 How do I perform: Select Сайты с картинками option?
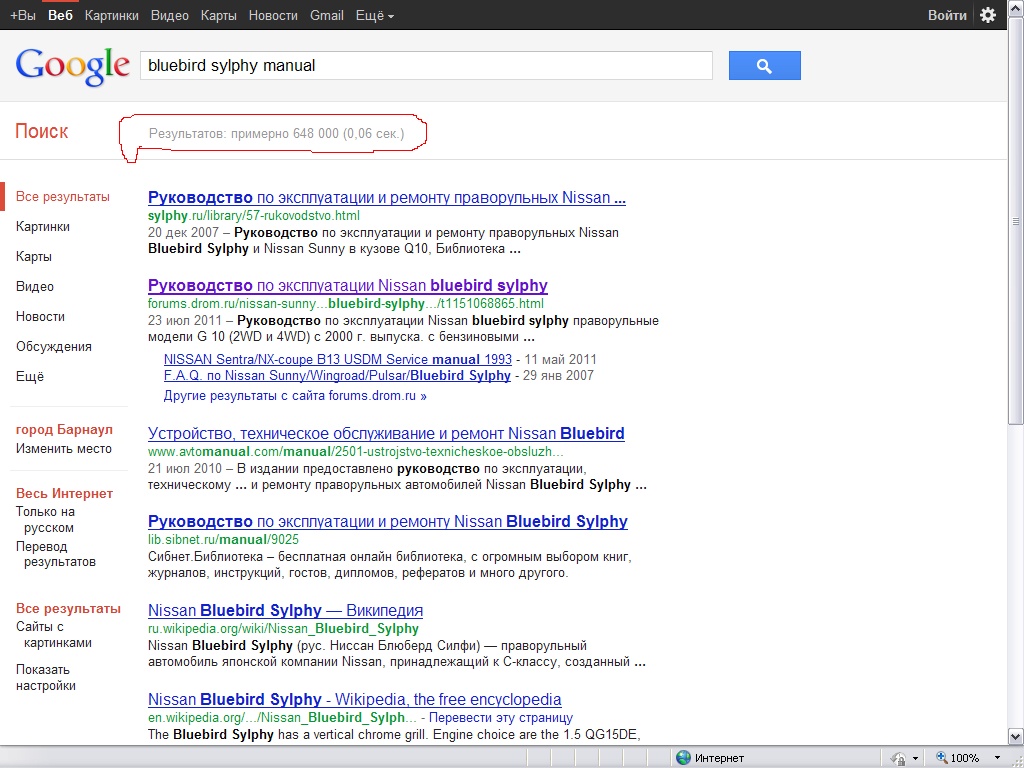54,635
